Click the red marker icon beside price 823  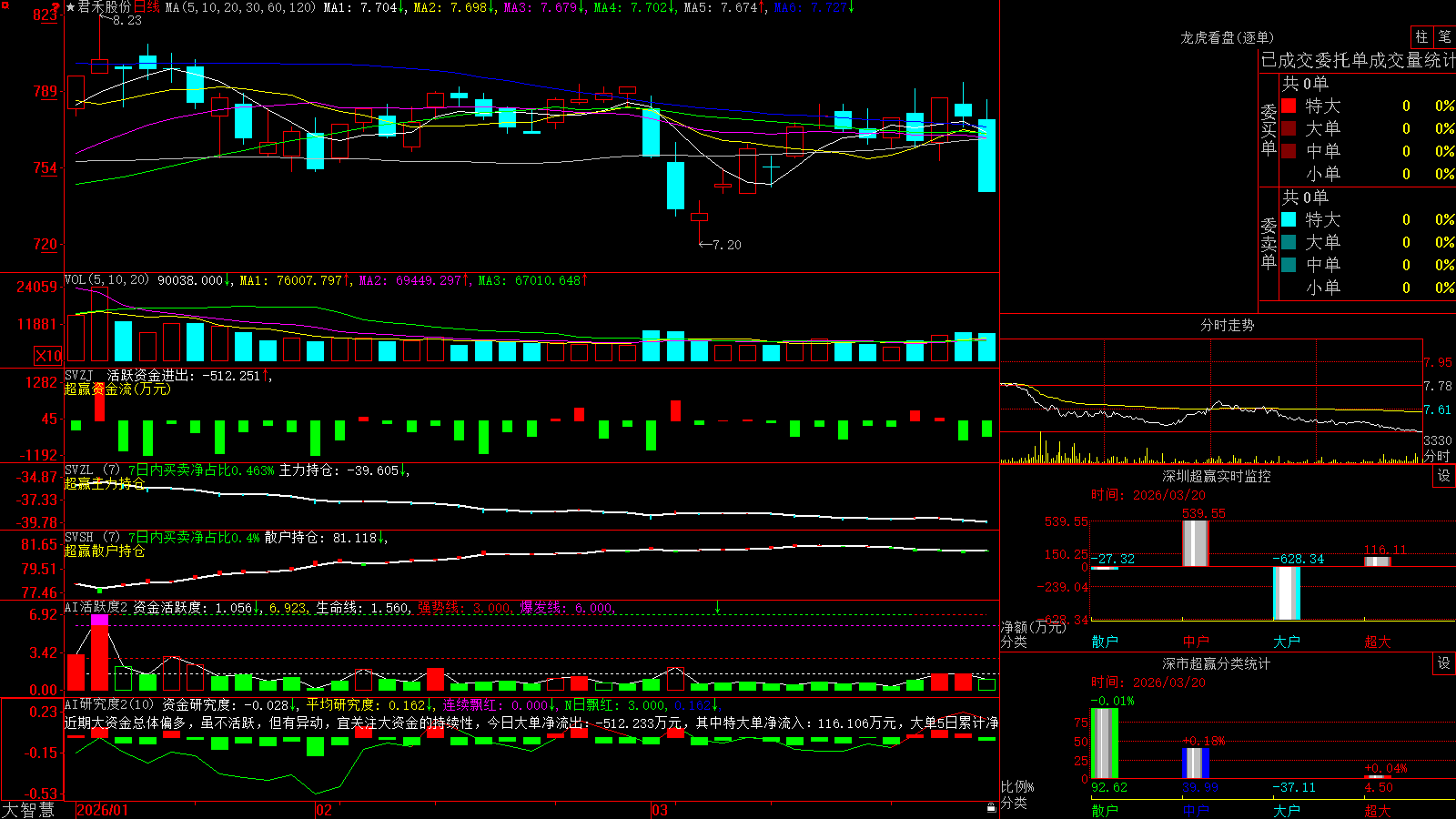56,9
